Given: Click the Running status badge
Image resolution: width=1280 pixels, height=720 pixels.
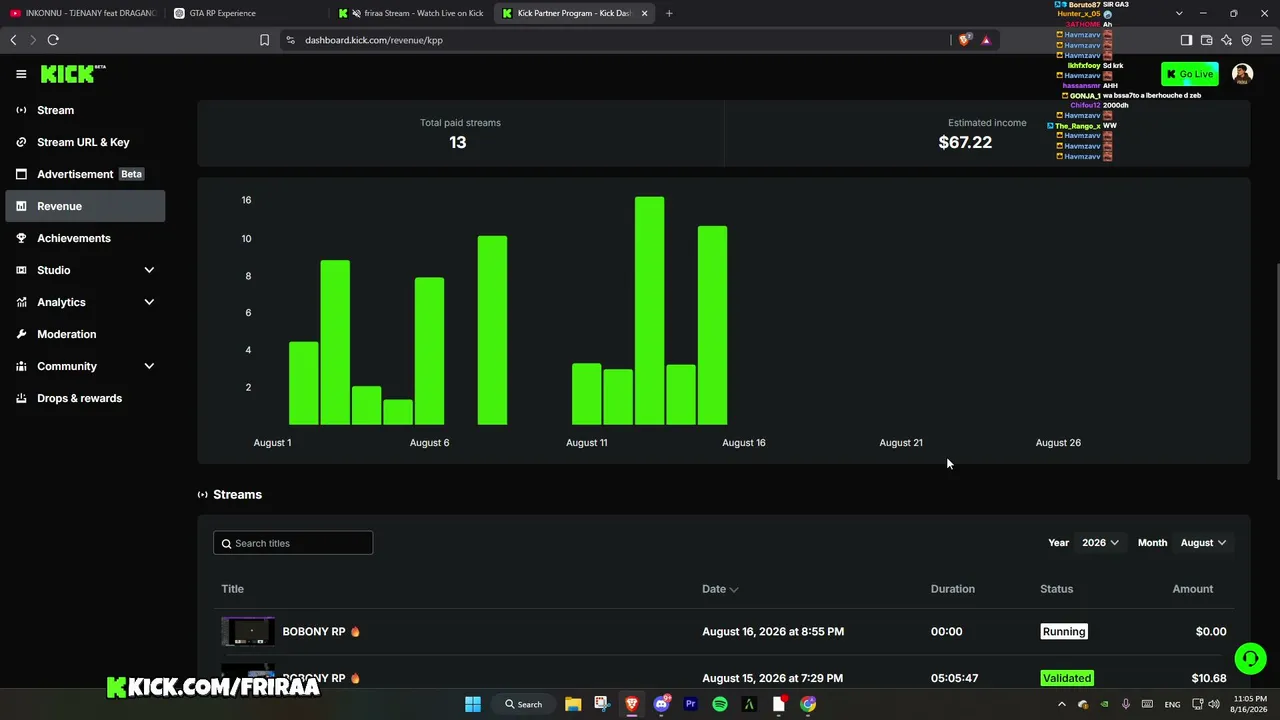Looking at the screenshot, I should coord(1064,632).
